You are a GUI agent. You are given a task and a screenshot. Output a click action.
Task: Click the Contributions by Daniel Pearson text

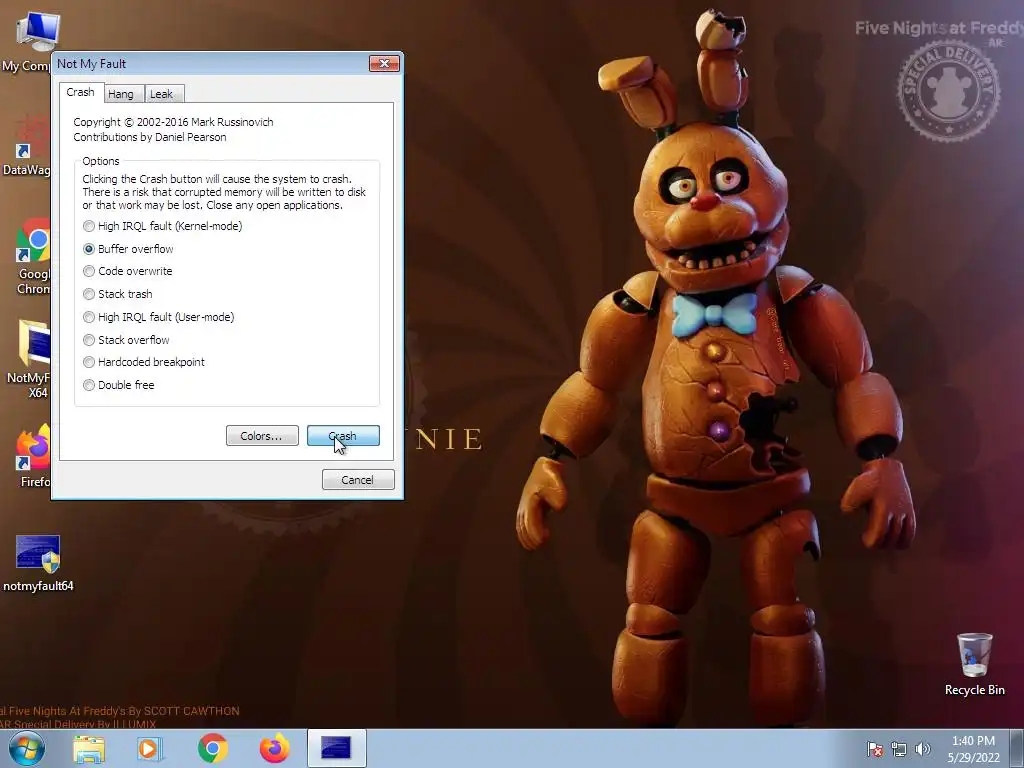pyautogui.click(x=150, y=137)
